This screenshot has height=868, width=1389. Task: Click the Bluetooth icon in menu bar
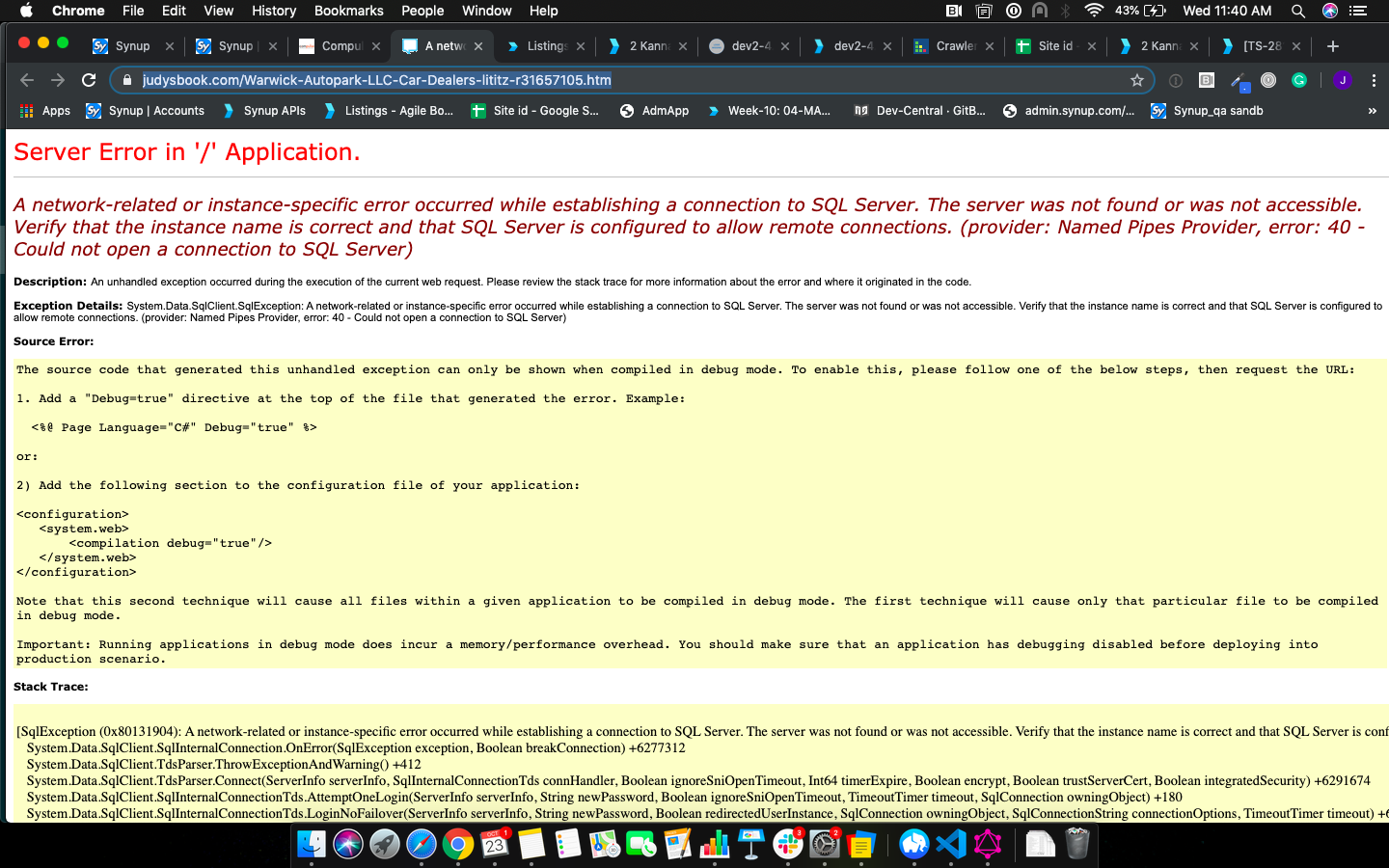tap(1066, 11)
